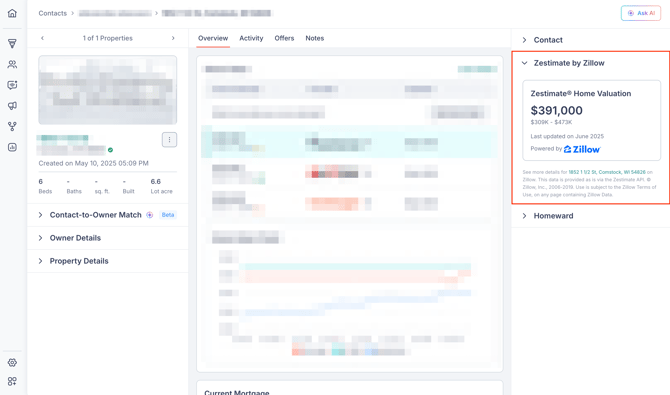Switch to the Activity tab
The width and height of the screenshot is (670, 395).
pos(251,38)
